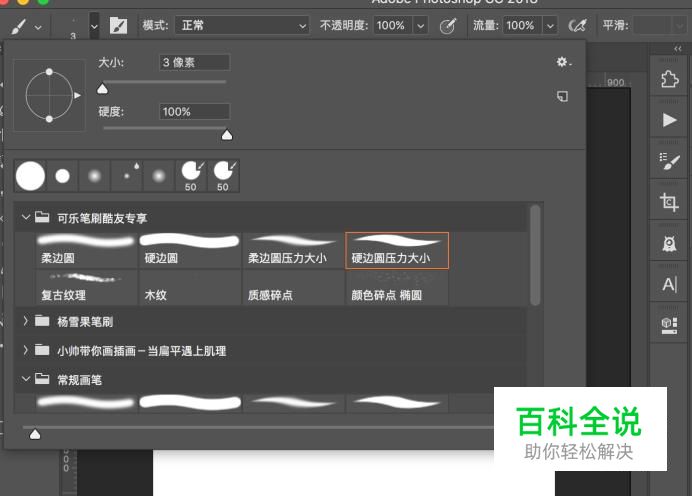Select the 颜色碎点 椭圆 brush preset
This screenshot has width=692, height=496.
pyautogui.click(x=397, y=287)
